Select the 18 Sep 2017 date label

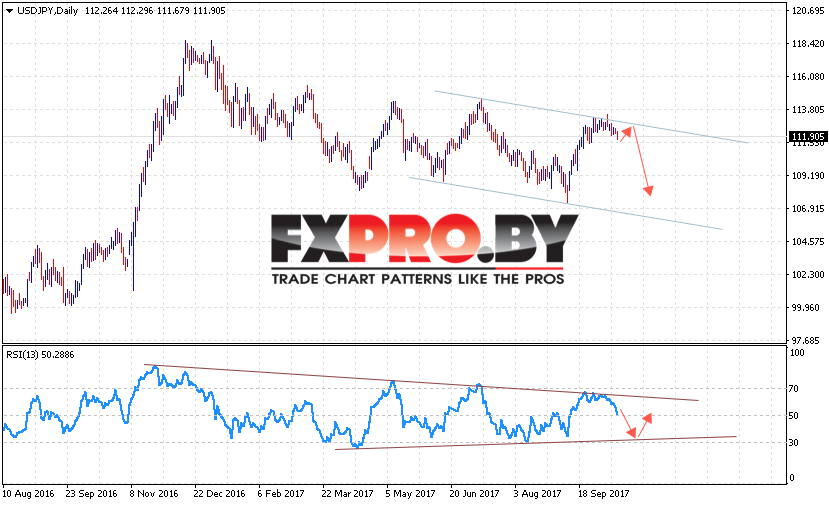point(603,494)
